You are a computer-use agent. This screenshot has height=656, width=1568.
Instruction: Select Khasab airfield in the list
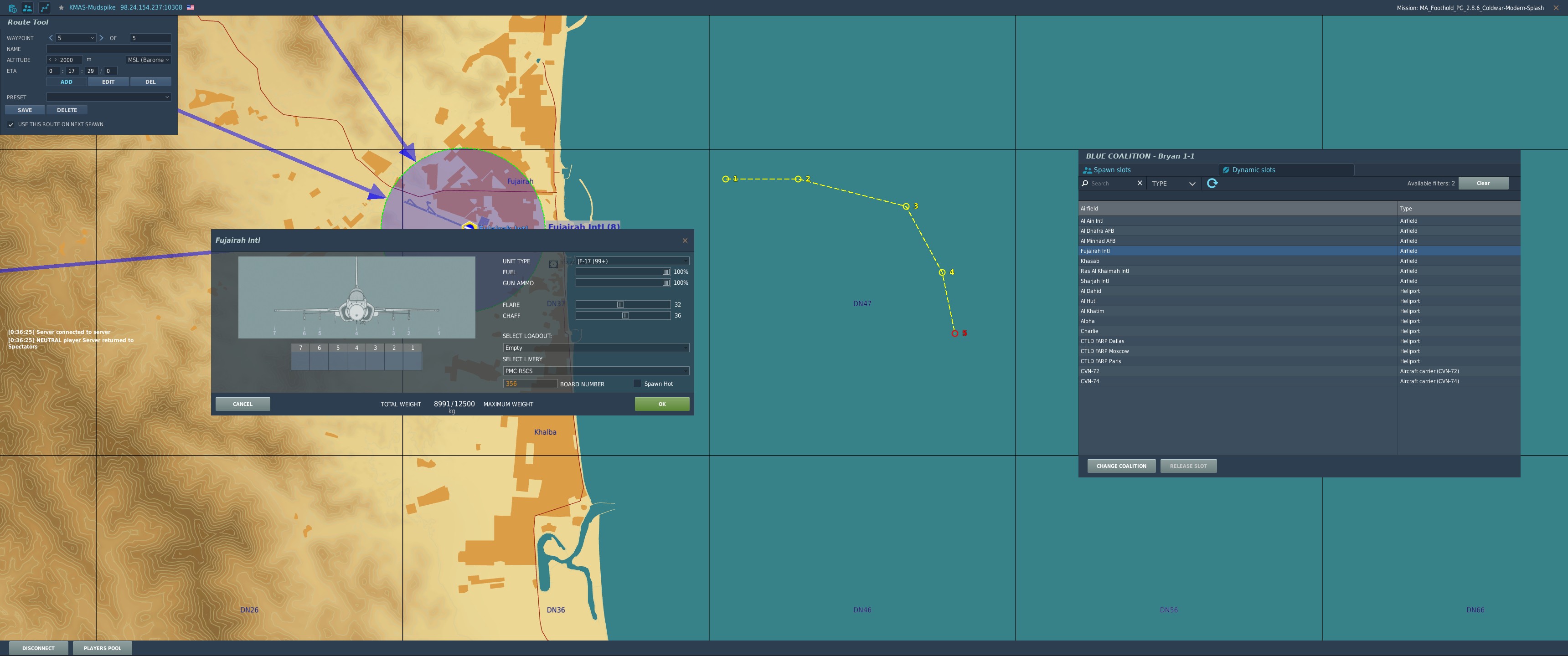click(1089, 261)
